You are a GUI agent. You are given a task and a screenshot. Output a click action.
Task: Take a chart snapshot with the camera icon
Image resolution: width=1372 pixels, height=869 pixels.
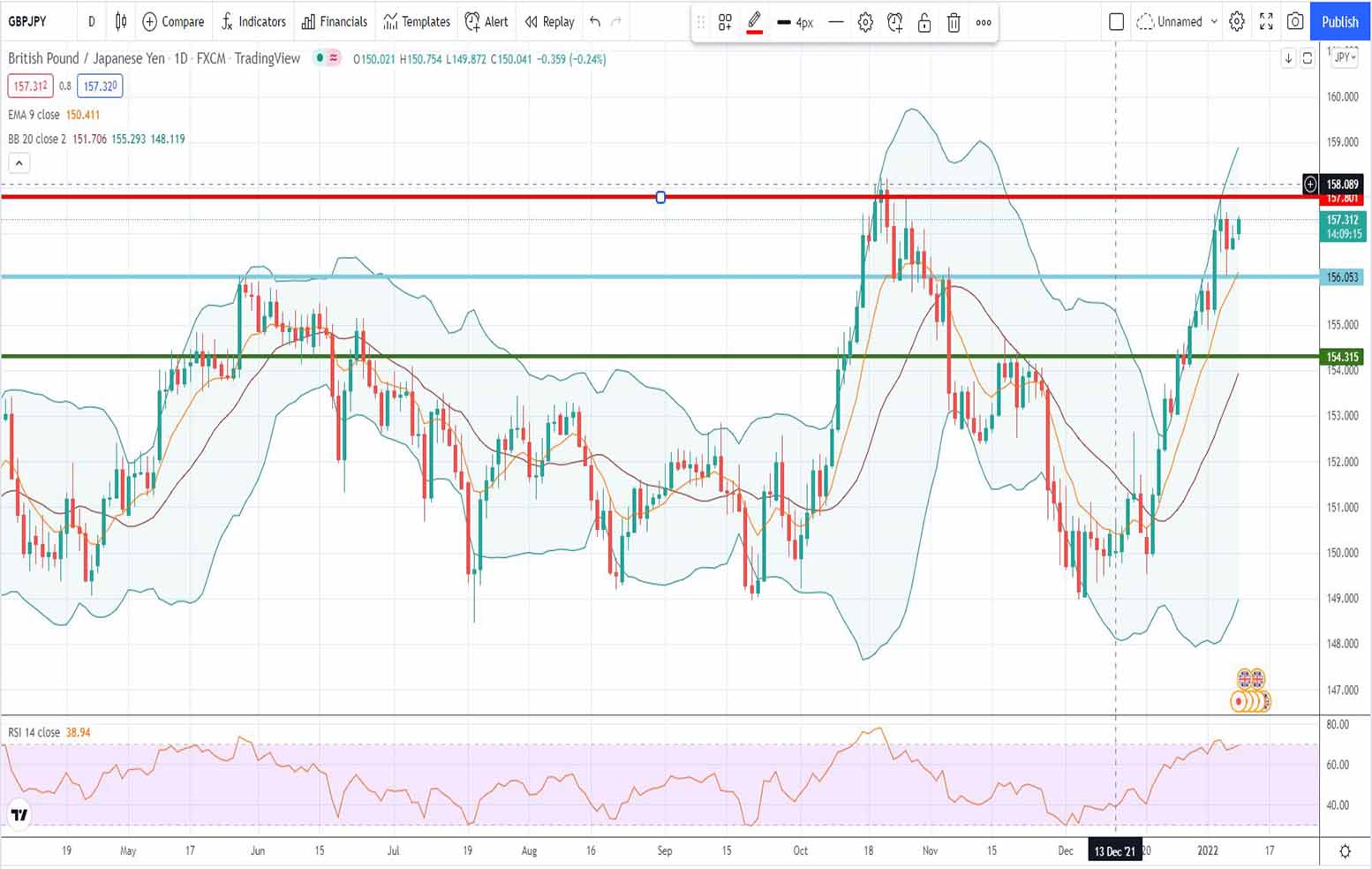pos(1295,22)
